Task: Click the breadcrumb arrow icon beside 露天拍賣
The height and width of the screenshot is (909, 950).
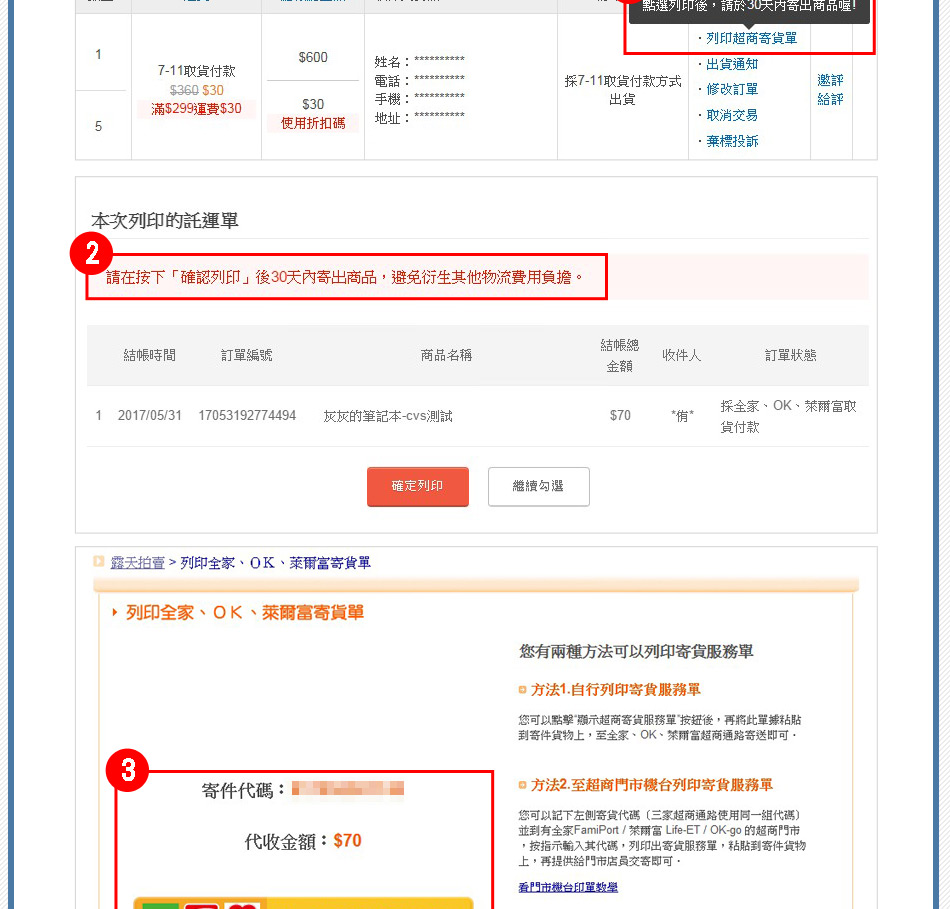Action: tap(99, 561)
